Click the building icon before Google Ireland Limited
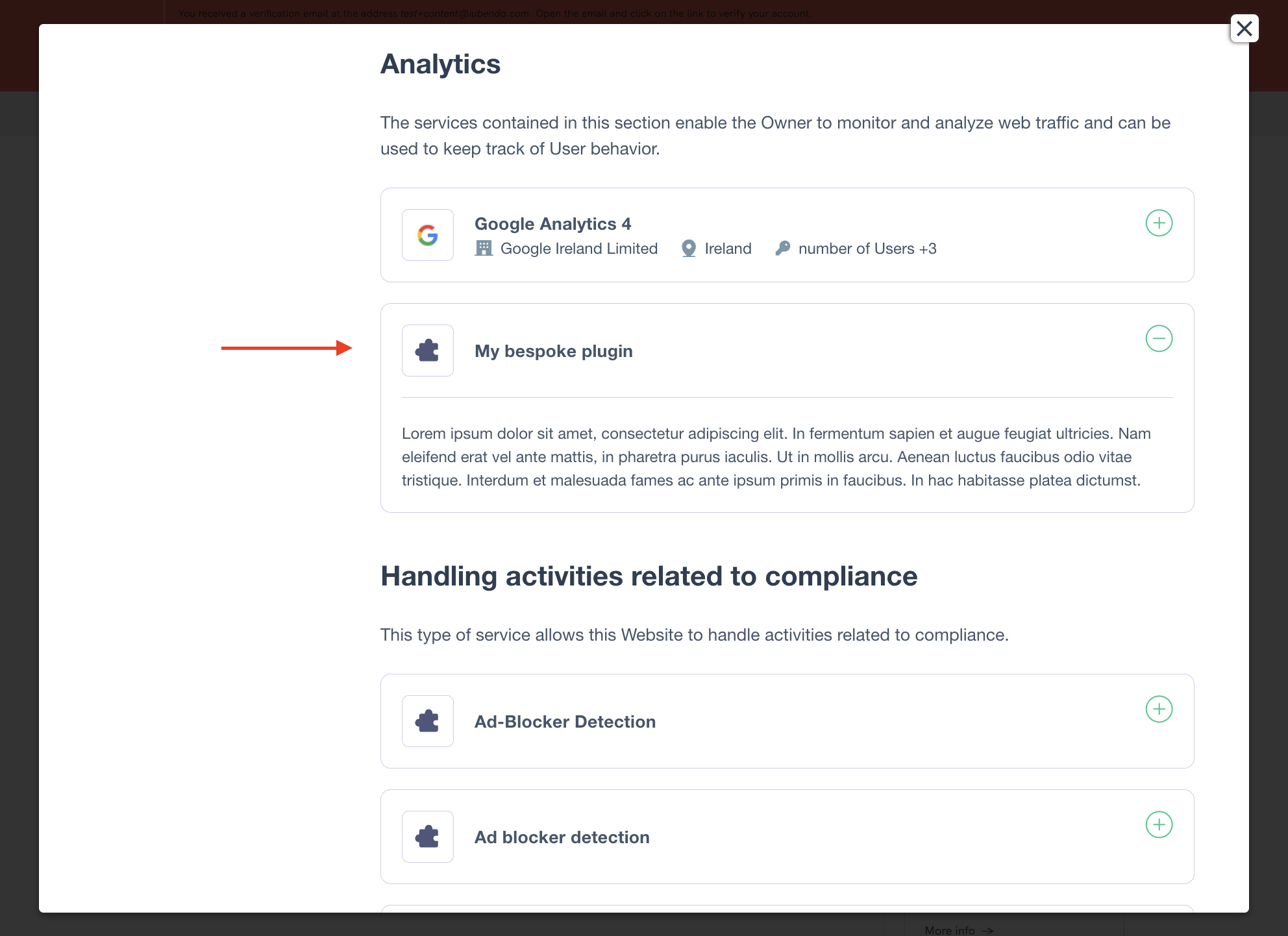 (484, 248)
